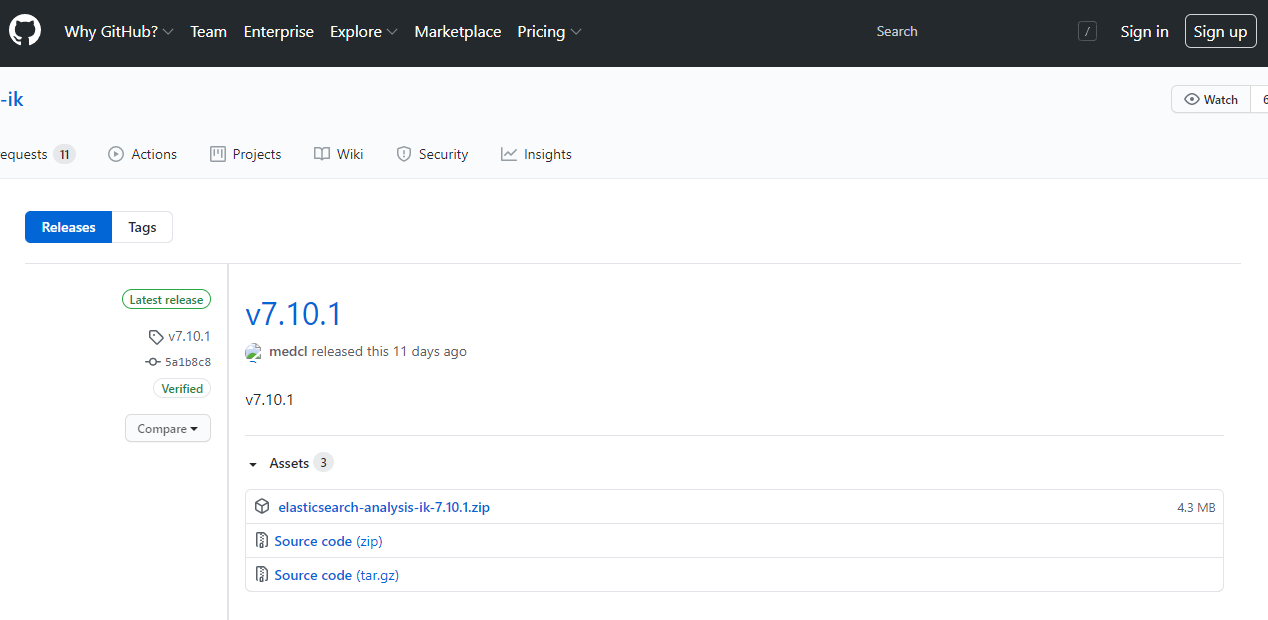Click file-zip icon next to Source code (tar.gz)

(x=262, y=574)
